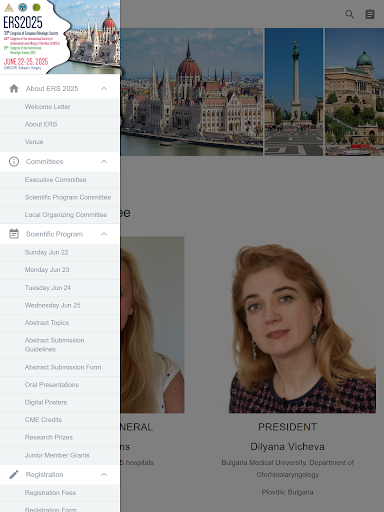
Task: Click the pencil icon beside Registration
Action: (14, 474)
